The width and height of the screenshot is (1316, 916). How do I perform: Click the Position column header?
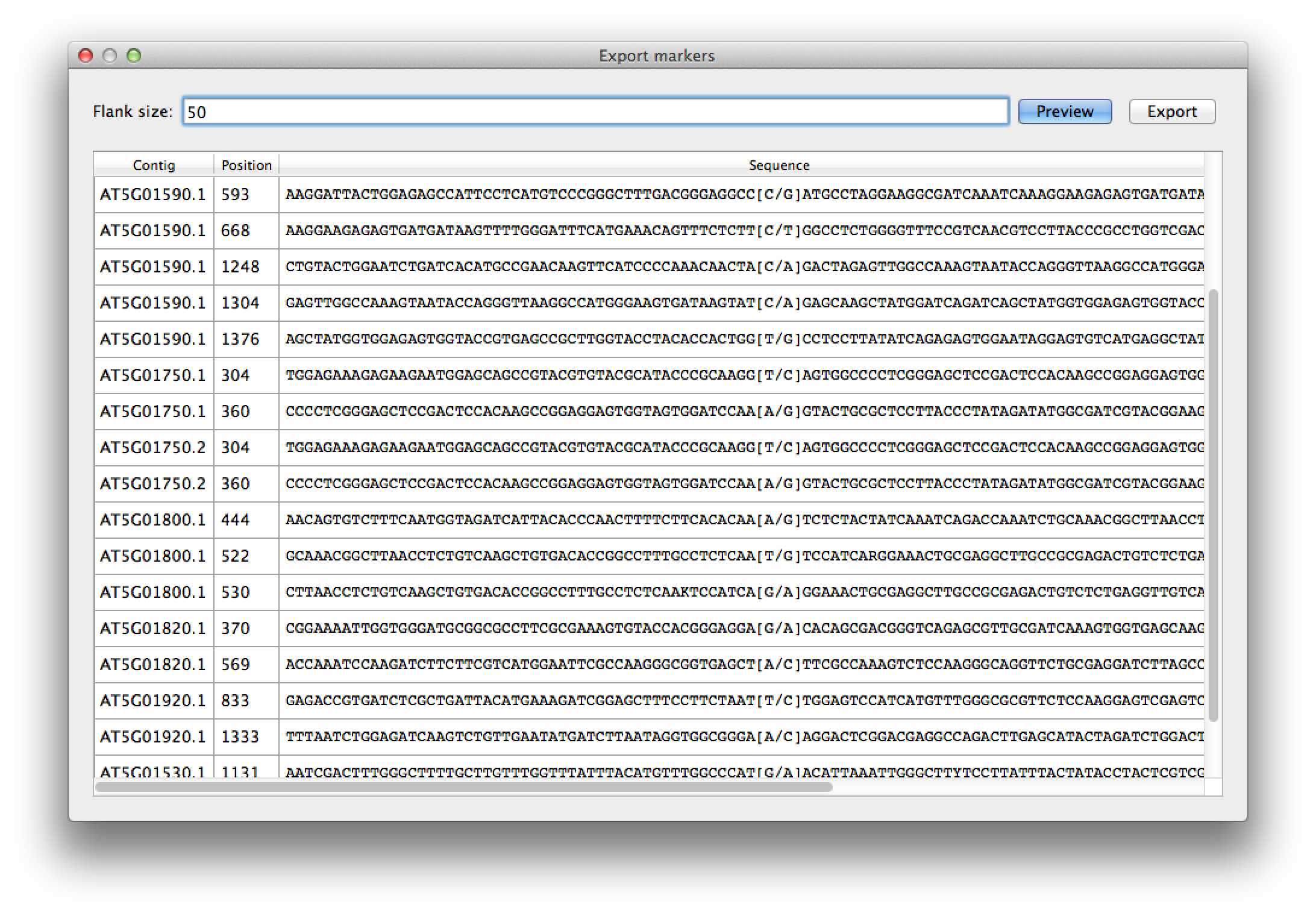[246, 165]
